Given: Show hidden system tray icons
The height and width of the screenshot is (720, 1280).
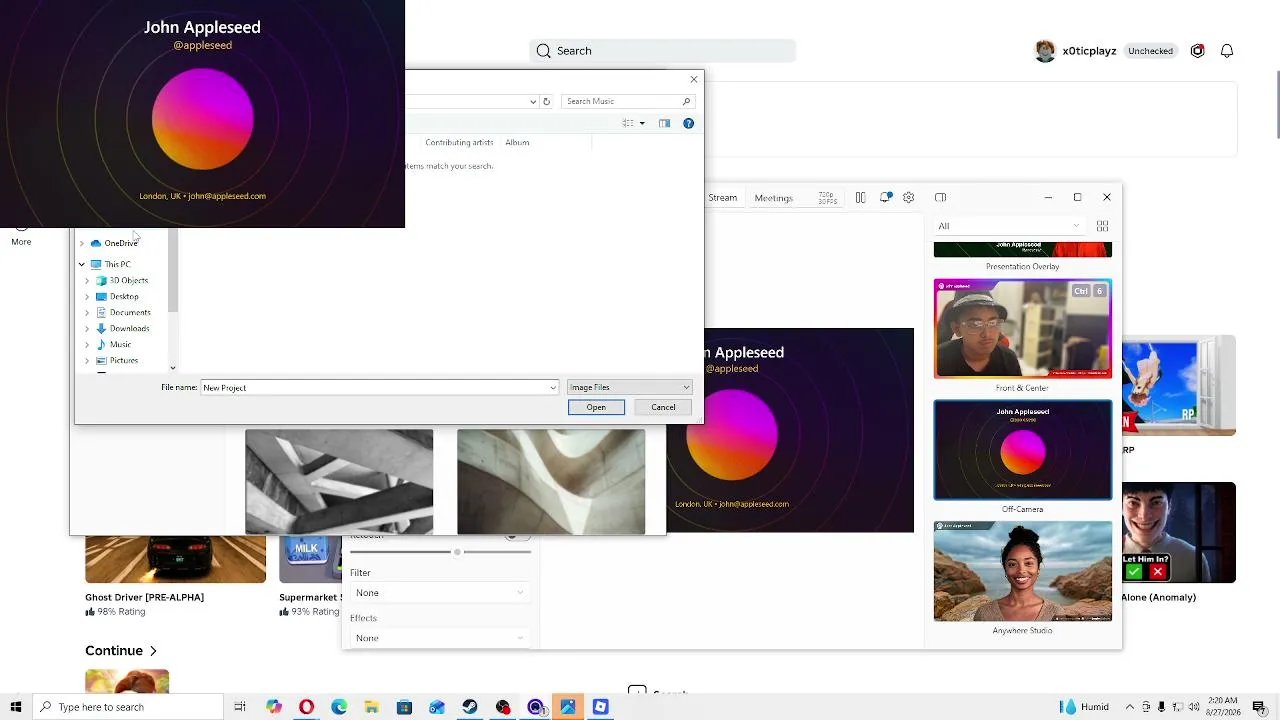Looking at the screenshot, I should 1130,707.
